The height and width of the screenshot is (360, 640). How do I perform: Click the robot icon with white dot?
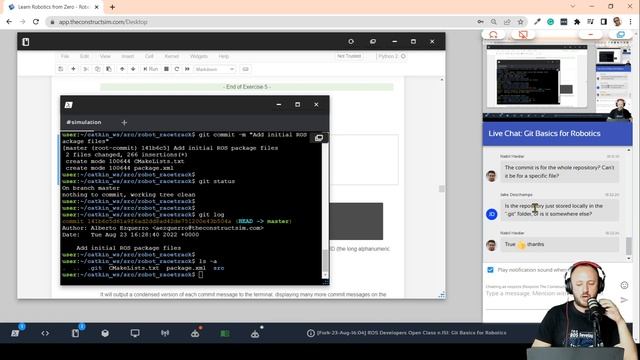pyautogui.click(x=255, y=333)
